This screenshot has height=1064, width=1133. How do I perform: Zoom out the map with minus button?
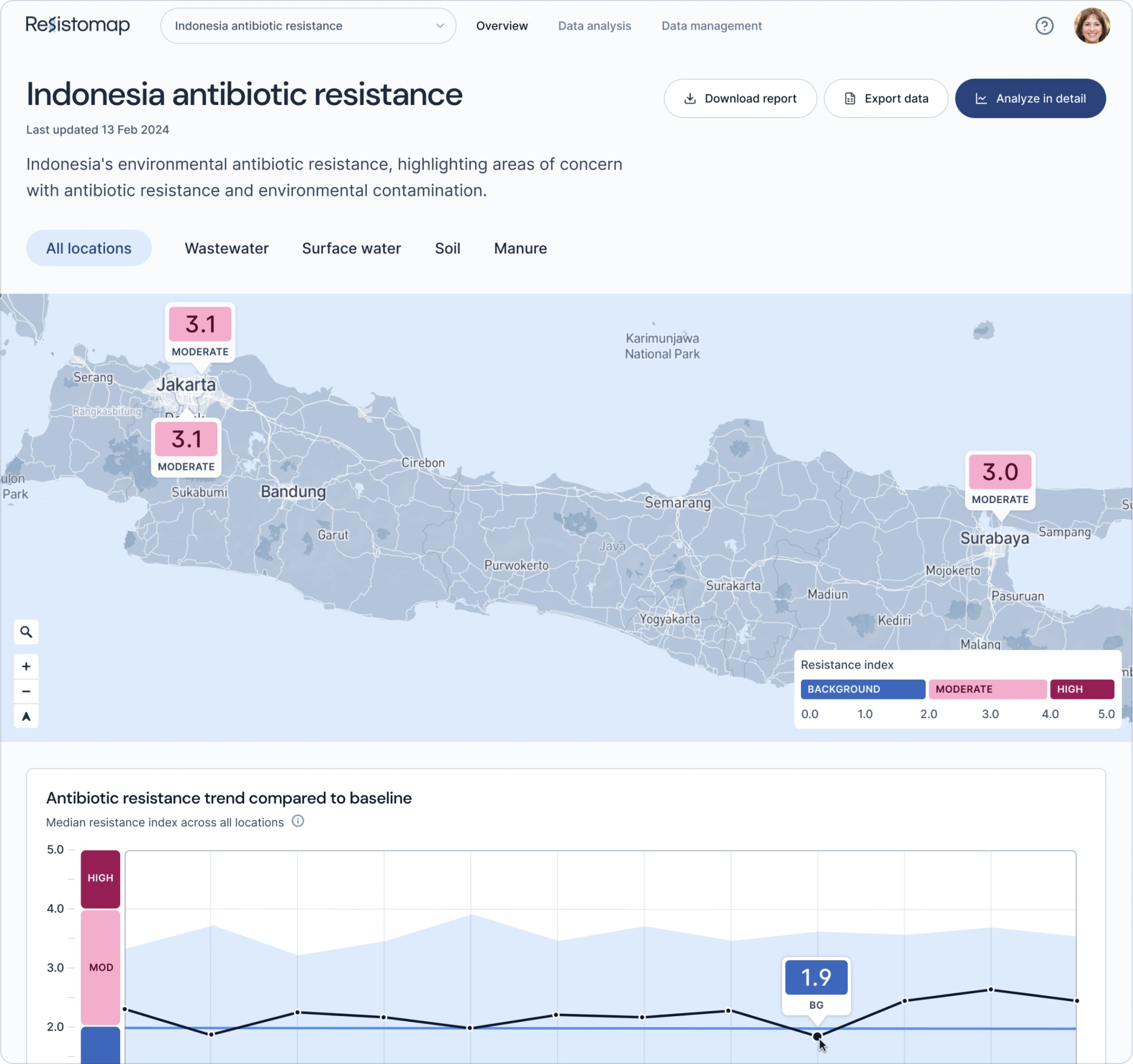26,691
